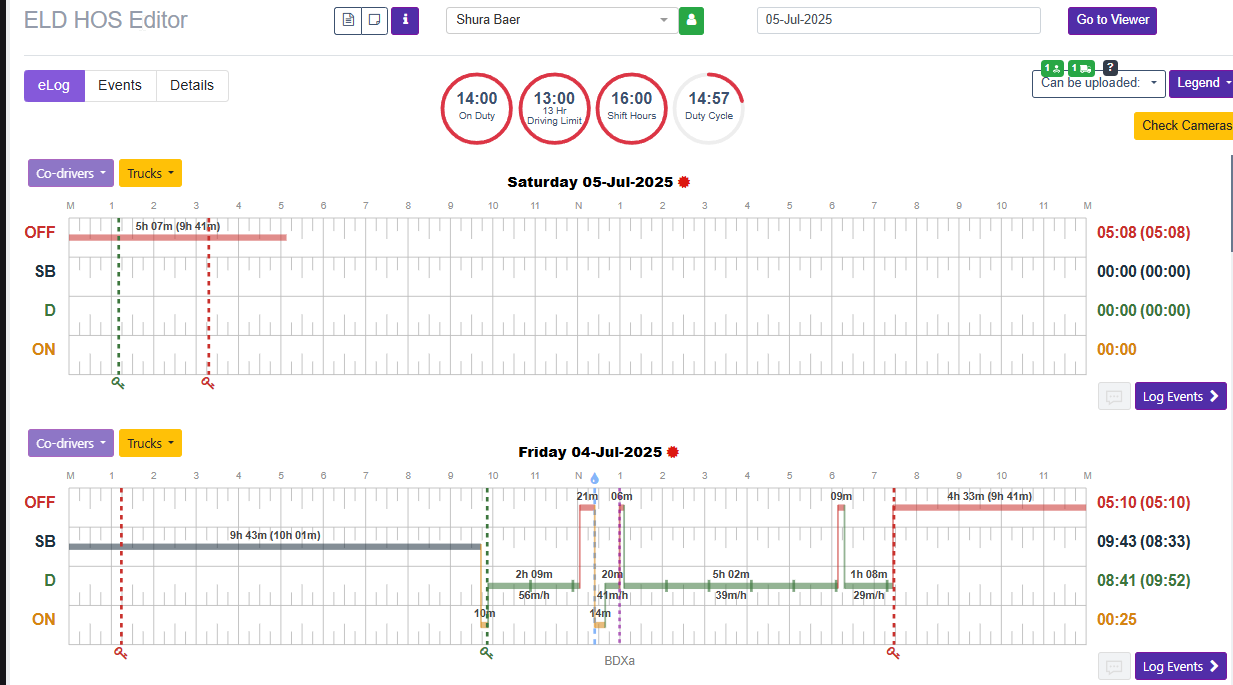Screen dimensions: 1233x685
Task: Click green key icon under Friday graph
Action: click(x=486, y=652)
